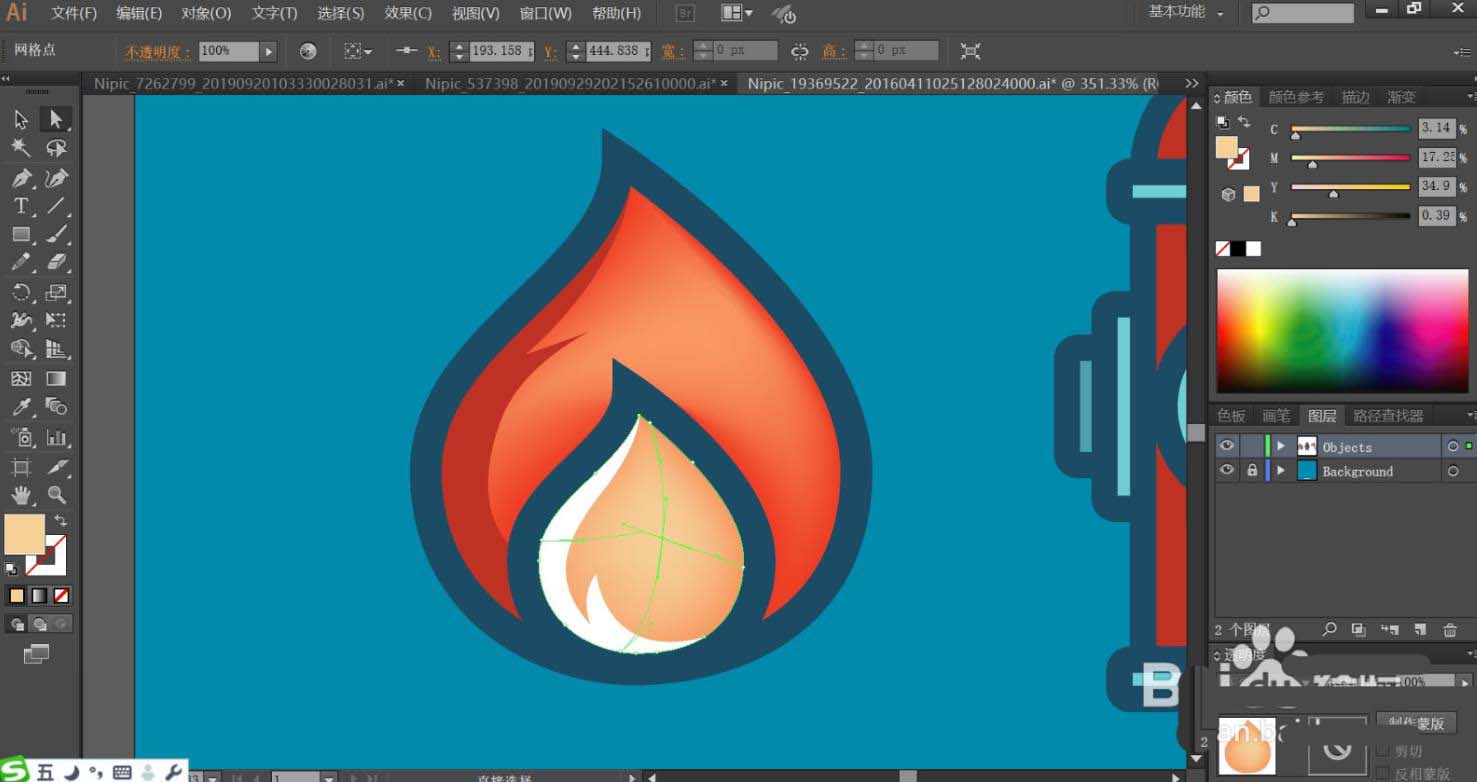
Task: Select the Pencil tool
Action: pos(21,263)
